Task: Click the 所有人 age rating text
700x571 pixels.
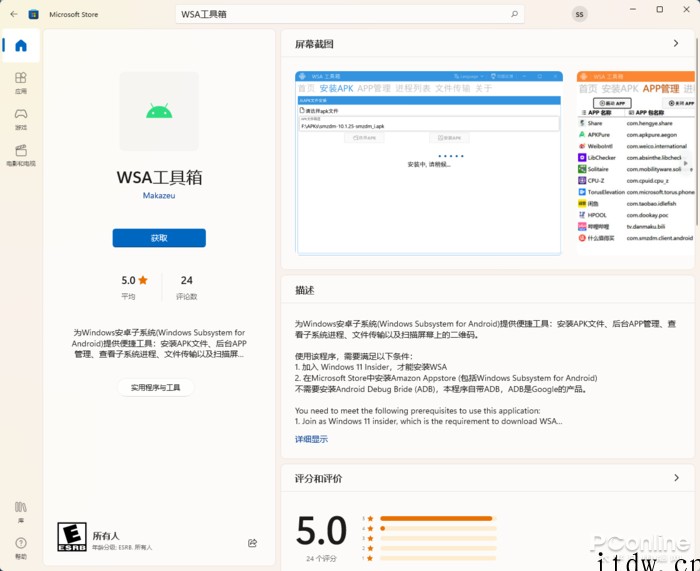Action: click(106, 536)
